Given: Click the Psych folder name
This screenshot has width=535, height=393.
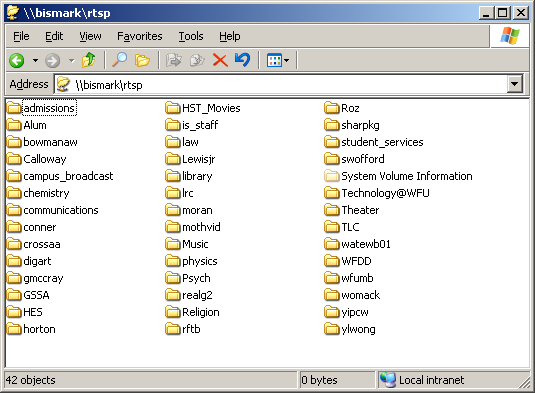Looking at the screenshot, I should coord(196,278).
